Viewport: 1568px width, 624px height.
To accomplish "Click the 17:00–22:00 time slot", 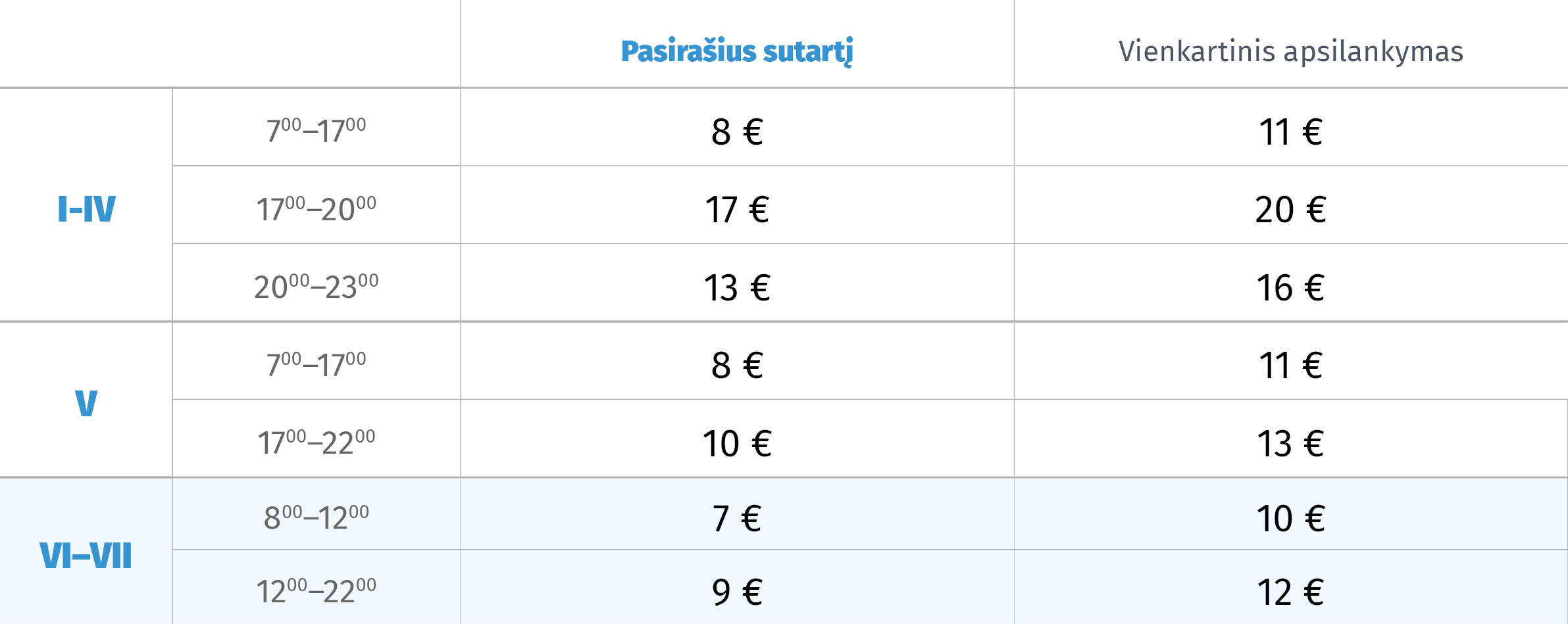I will coord(316,441).
